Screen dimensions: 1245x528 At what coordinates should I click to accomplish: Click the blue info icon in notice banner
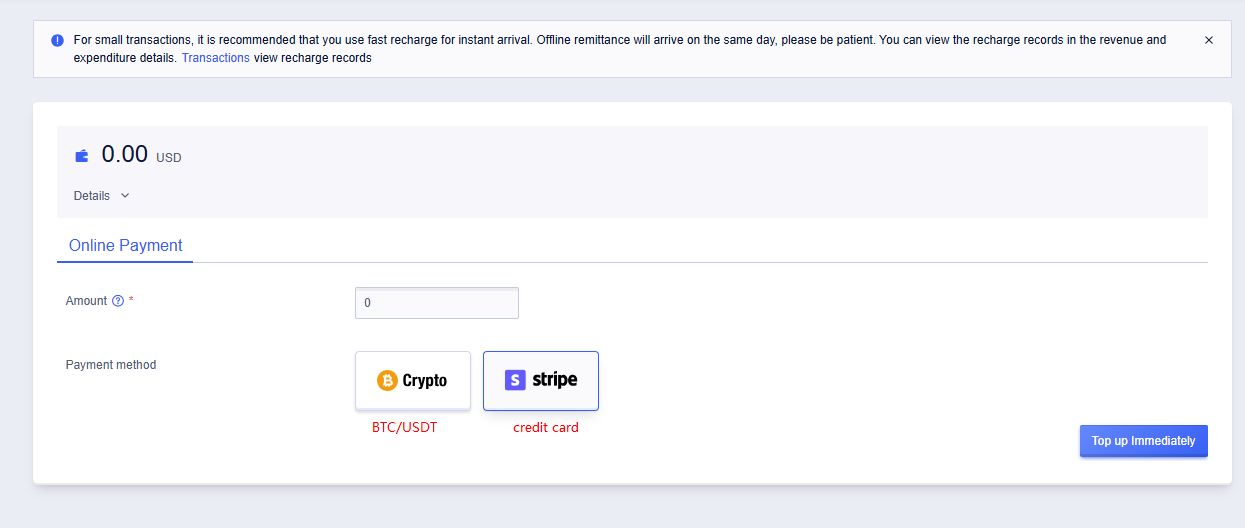[57, 41]
